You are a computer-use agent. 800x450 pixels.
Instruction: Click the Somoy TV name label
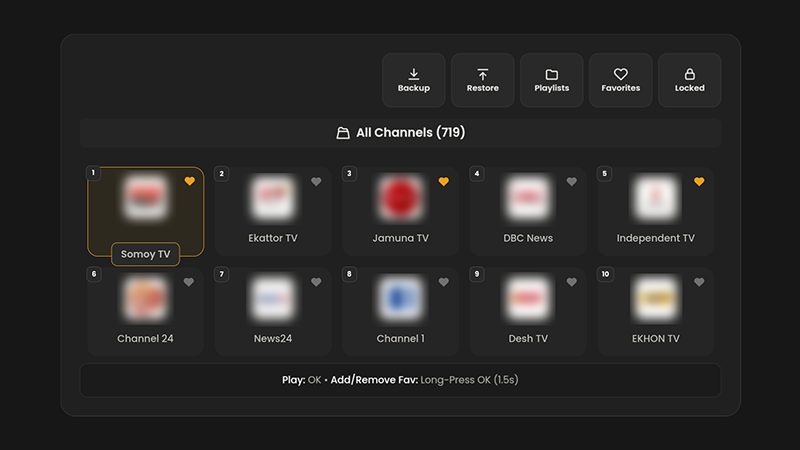tap(145, 254)
